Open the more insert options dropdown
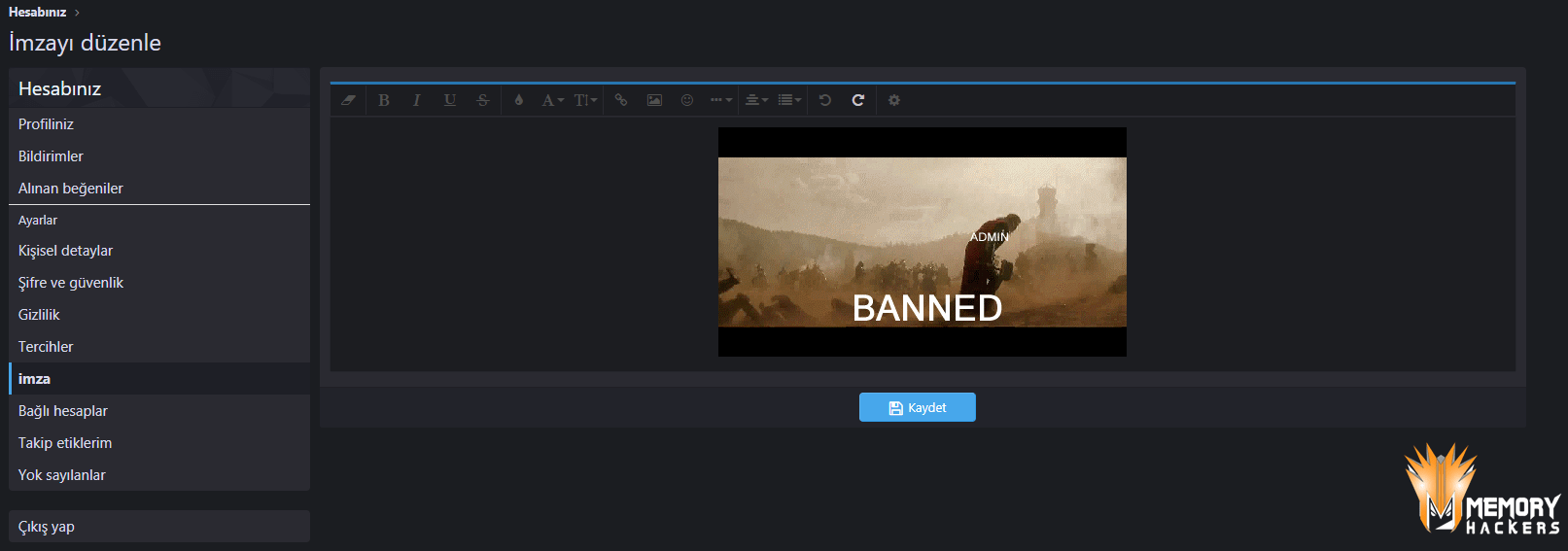This screenshot has height=551, width=1568. pos(721,100)
